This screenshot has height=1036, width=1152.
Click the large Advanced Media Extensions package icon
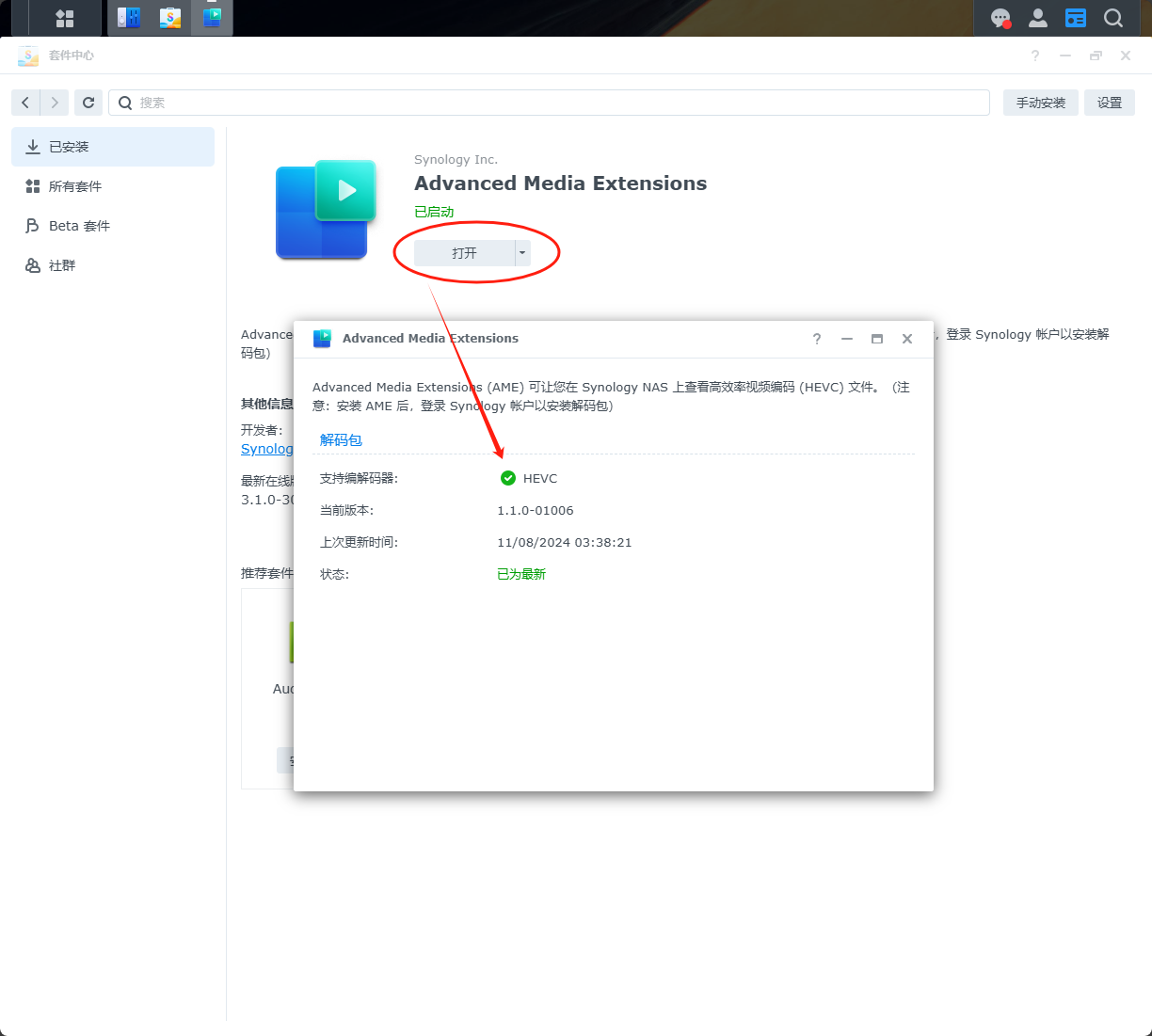[326, 209]
